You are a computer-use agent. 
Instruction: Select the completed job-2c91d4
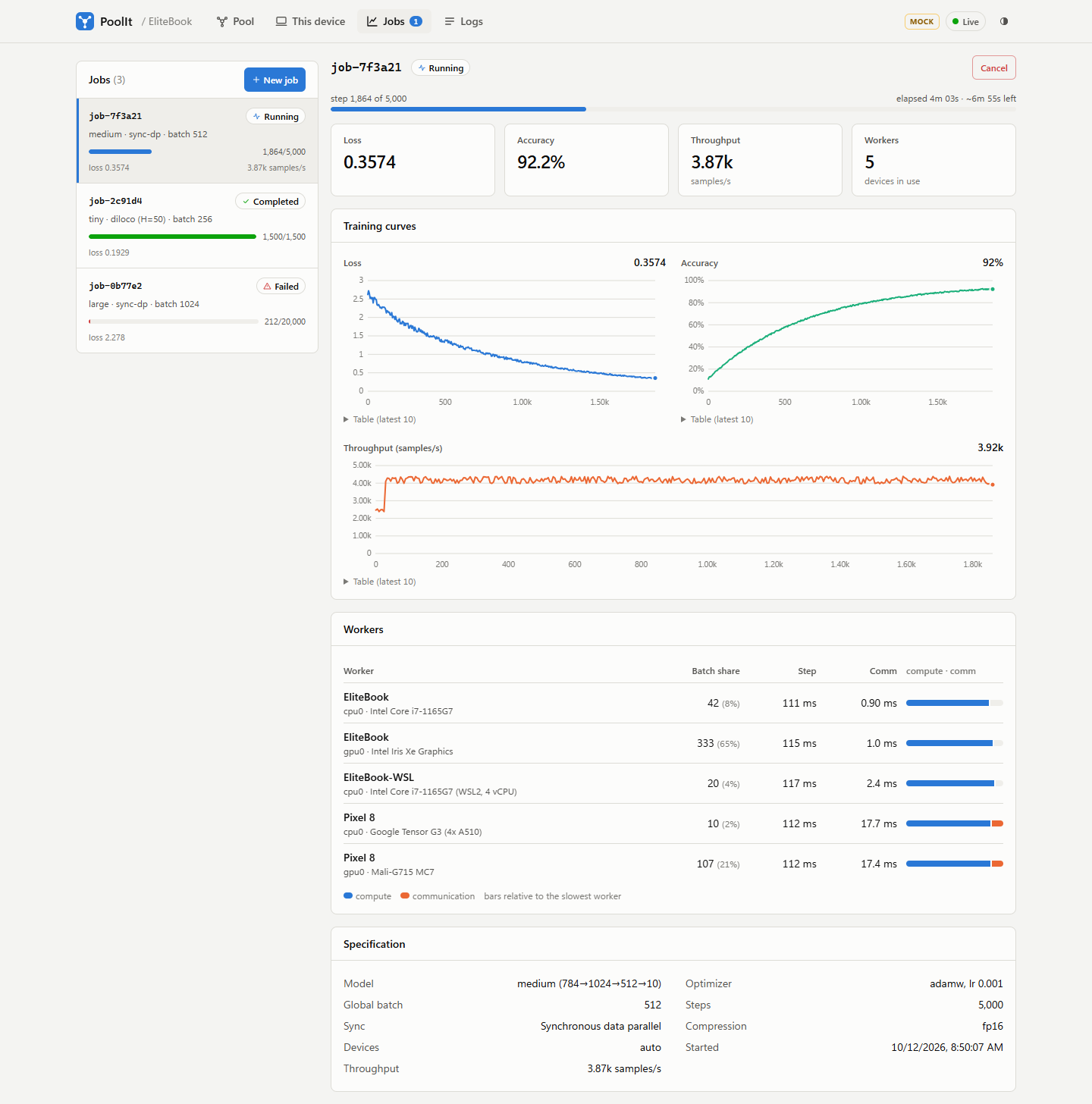click(197, 226)
